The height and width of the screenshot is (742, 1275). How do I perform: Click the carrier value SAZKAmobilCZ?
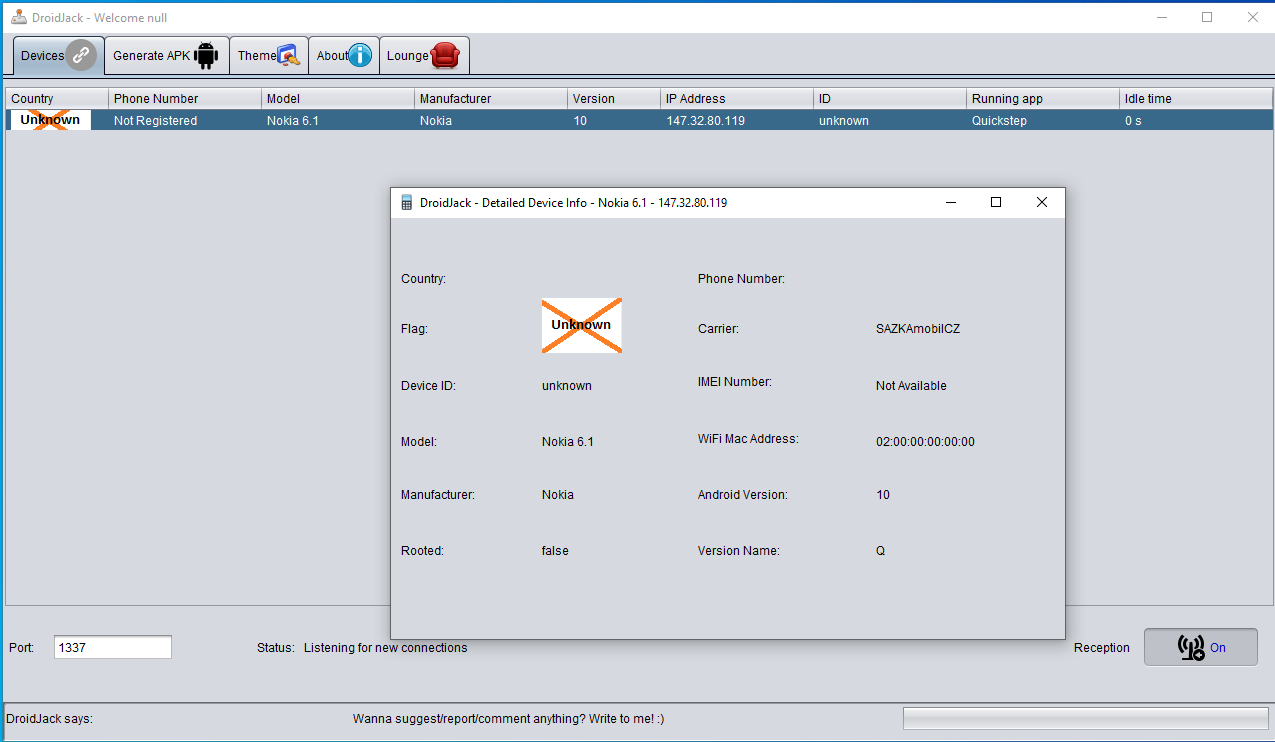(x=918, y=328)
